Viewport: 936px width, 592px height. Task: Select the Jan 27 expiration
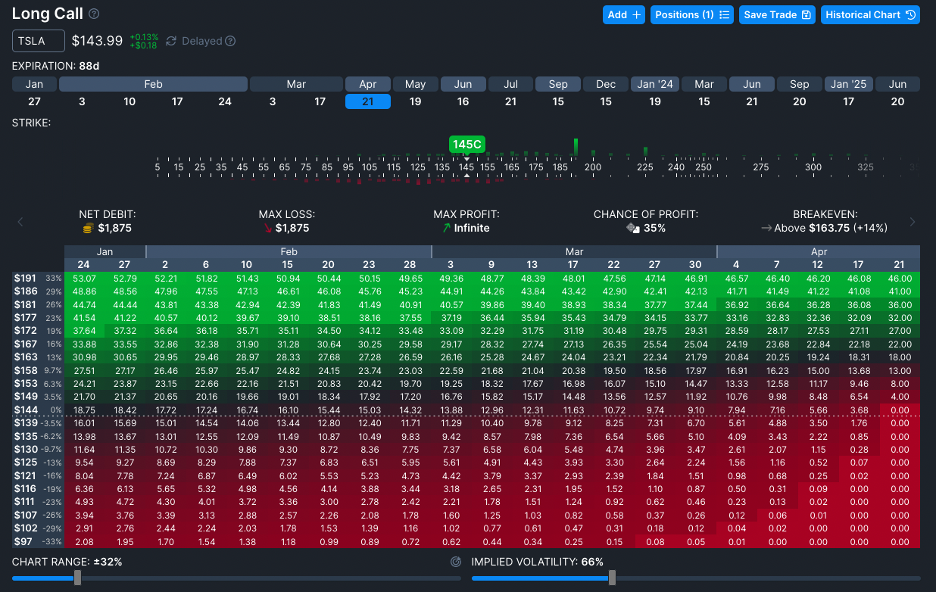click(35, 101)
